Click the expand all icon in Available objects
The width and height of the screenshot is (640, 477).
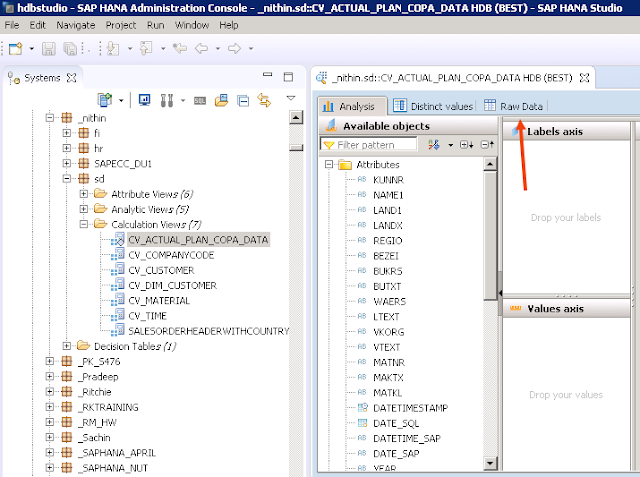coord(467,144)
